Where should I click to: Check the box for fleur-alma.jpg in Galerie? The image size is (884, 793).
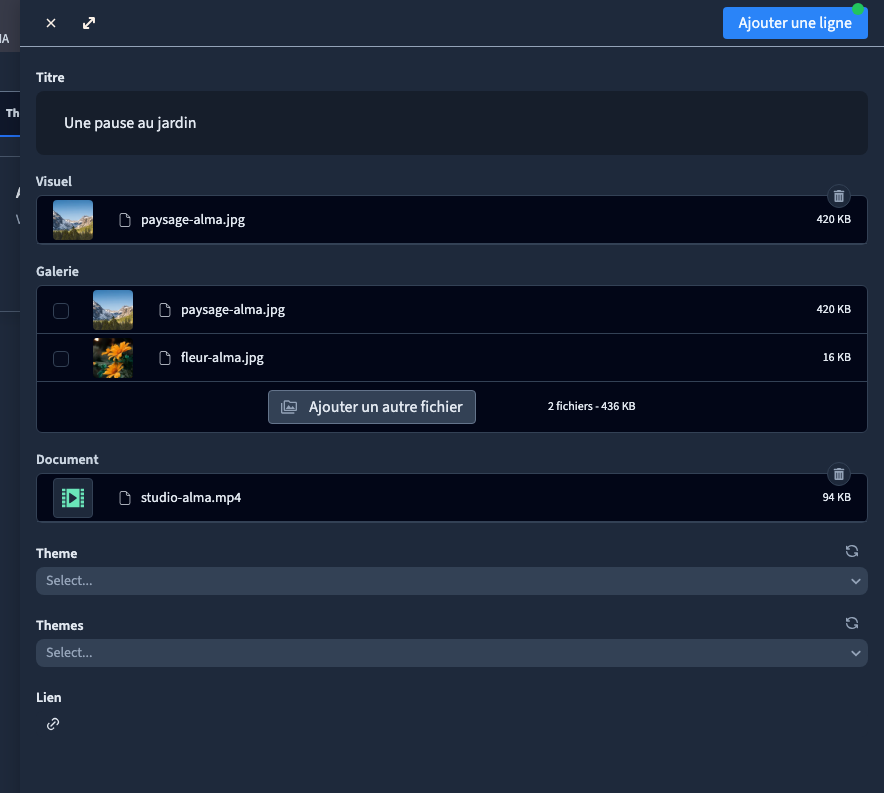[x=61, y=358]
